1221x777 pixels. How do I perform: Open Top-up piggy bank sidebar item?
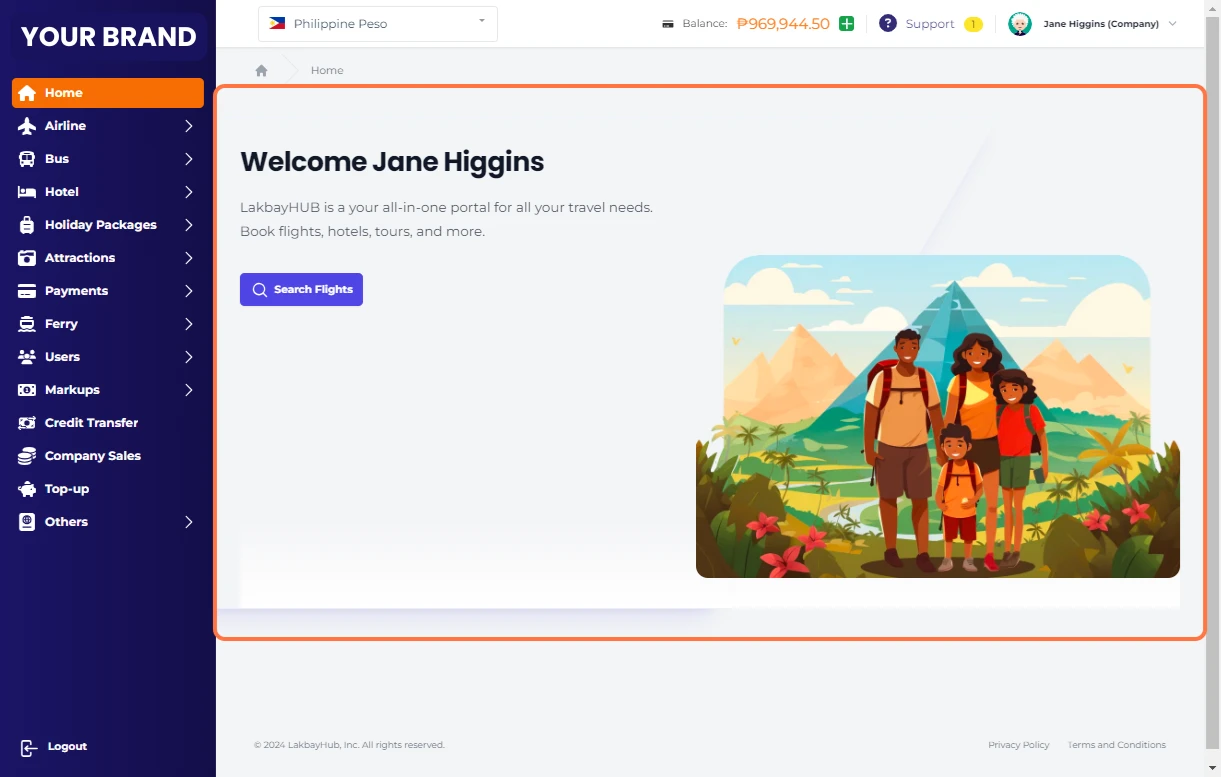[x=67, y=489]
